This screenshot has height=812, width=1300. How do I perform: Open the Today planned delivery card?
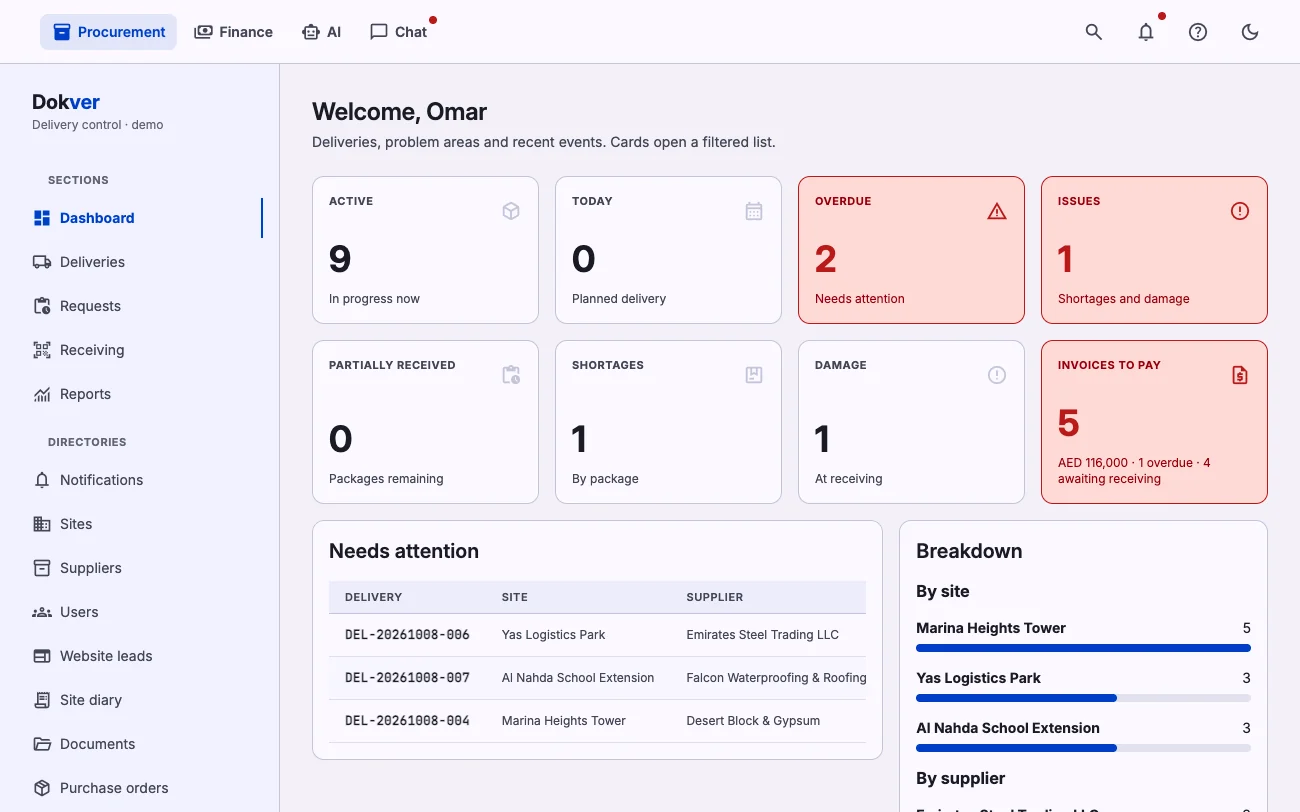point(668,250)
